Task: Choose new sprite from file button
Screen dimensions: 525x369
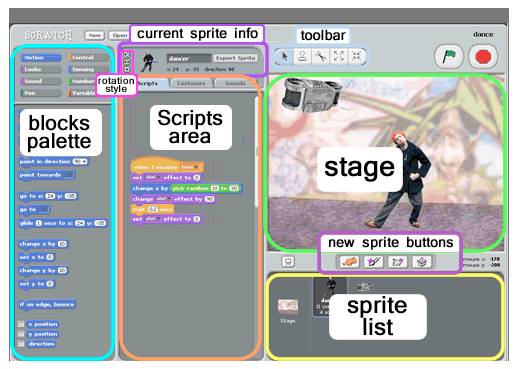Action: coord(397,262)
